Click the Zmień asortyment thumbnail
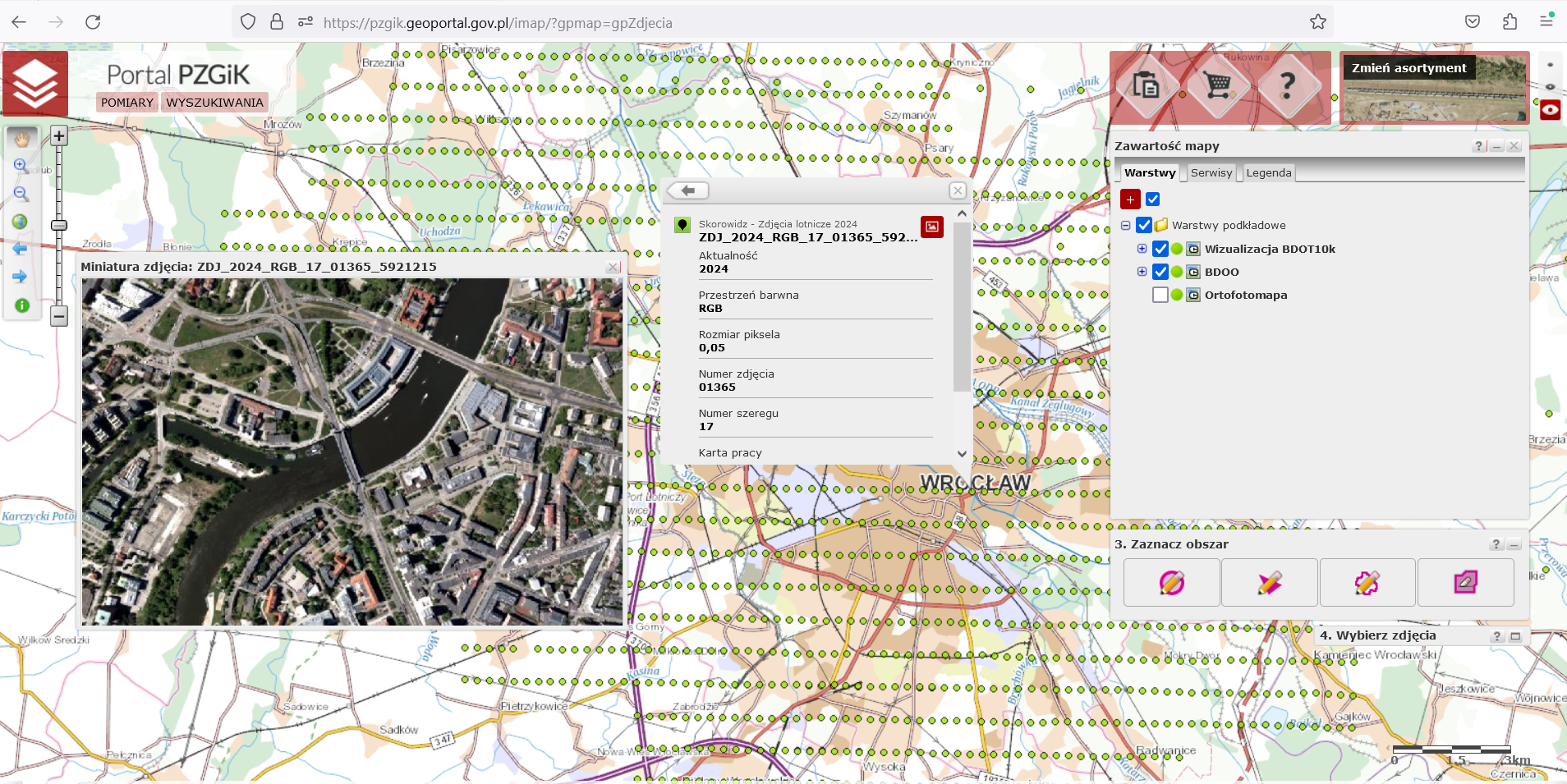Viewport: 1567px width, 784px height. point(1435,88)
